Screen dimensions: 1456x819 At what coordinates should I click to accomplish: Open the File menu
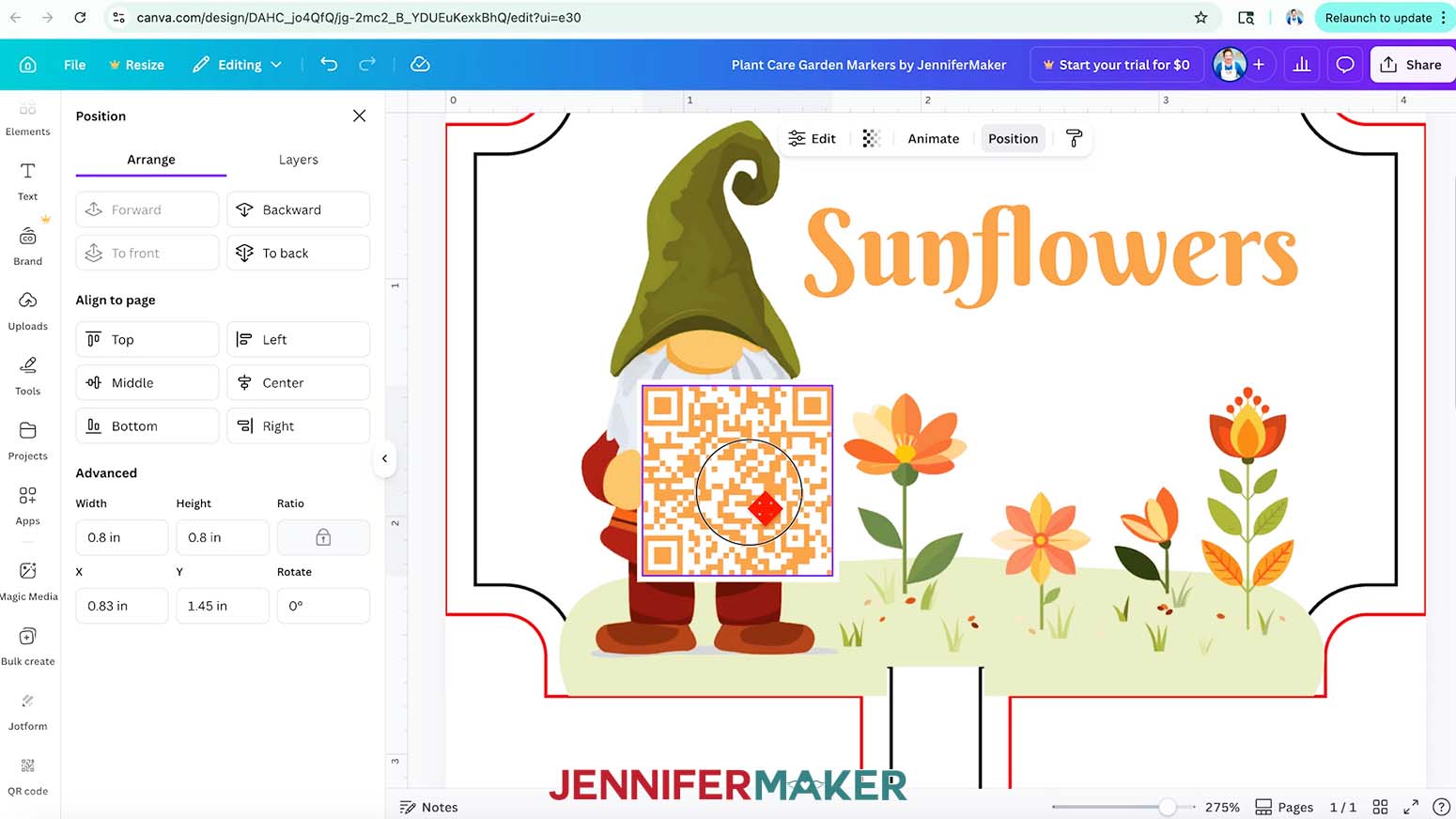coord(74,65)
